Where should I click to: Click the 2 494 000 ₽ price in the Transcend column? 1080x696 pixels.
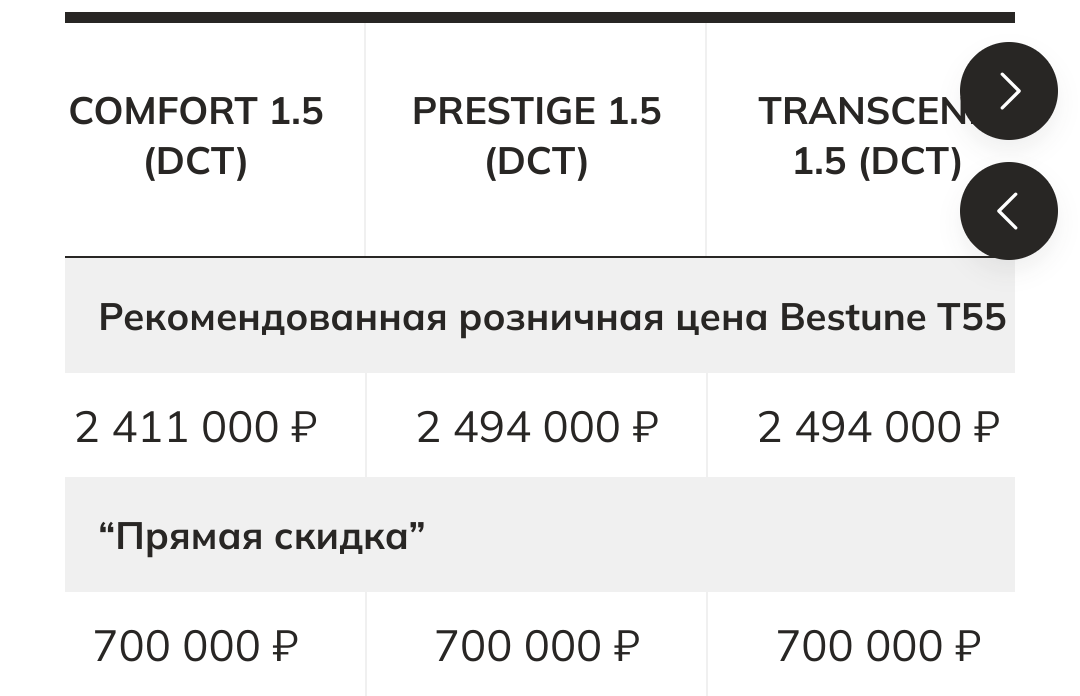tap(878, 427)
